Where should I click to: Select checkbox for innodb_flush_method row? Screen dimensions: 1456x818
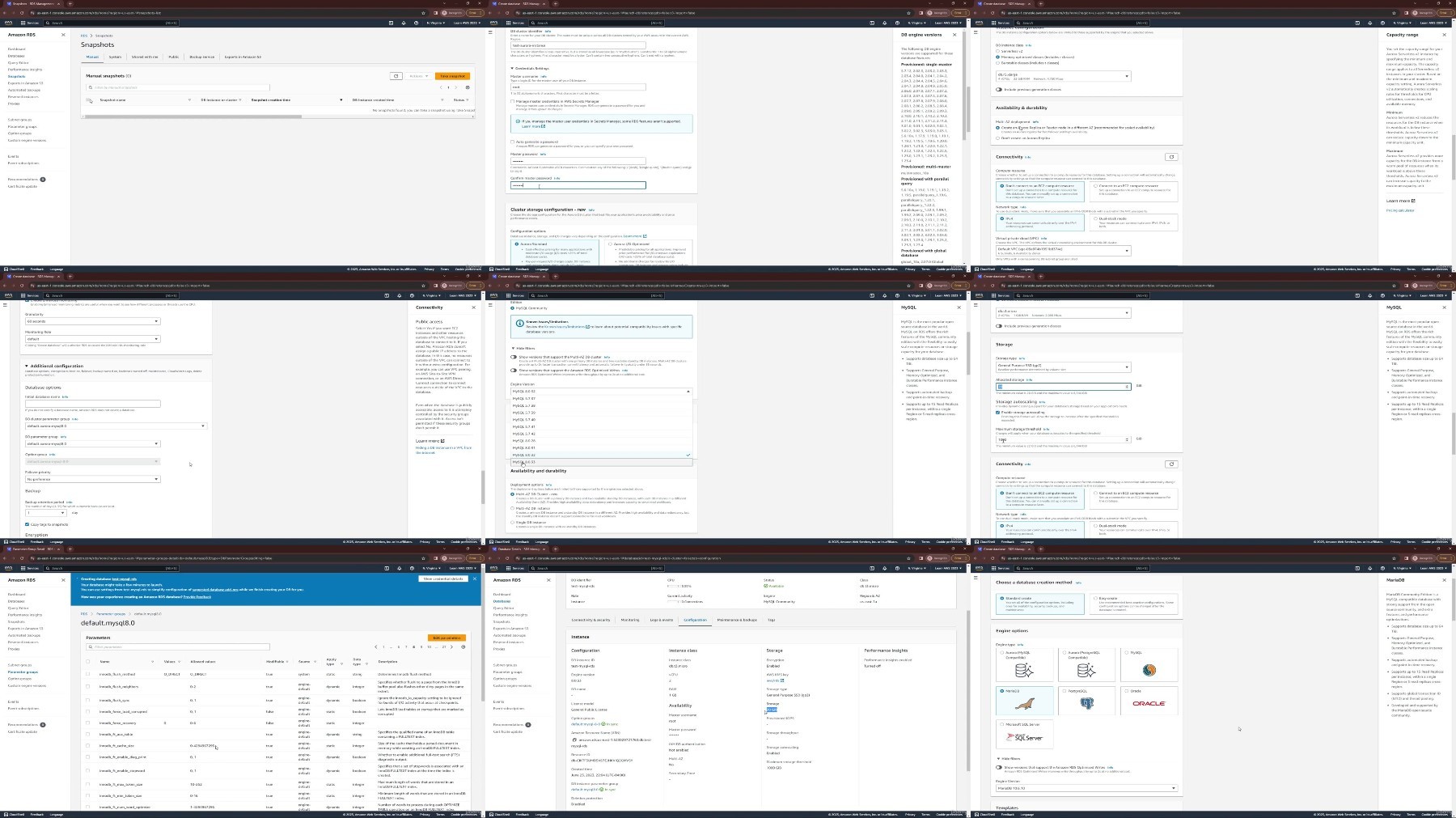tap(88, 674)
